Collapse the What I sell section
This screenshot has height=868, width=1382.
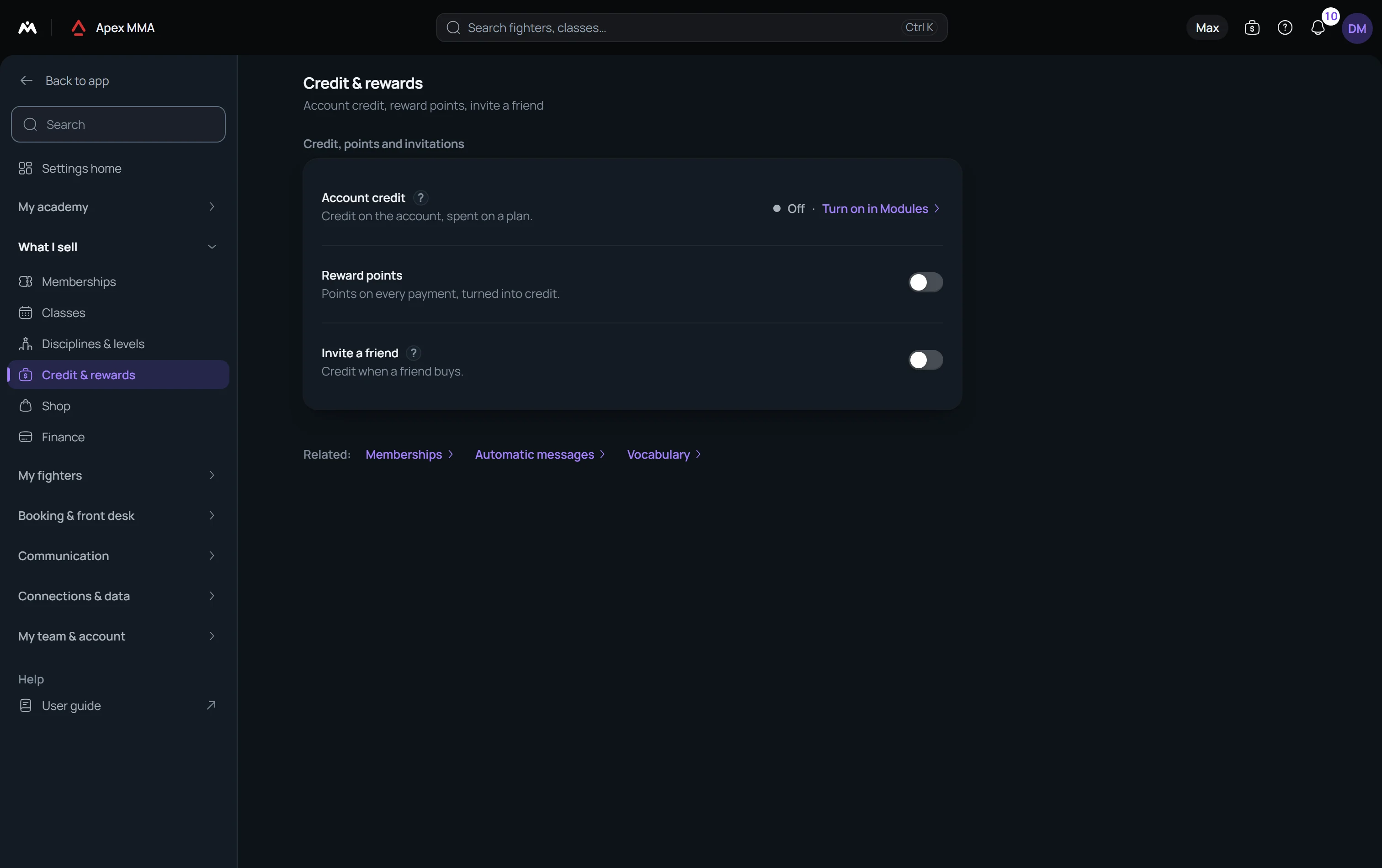point(118,247)
